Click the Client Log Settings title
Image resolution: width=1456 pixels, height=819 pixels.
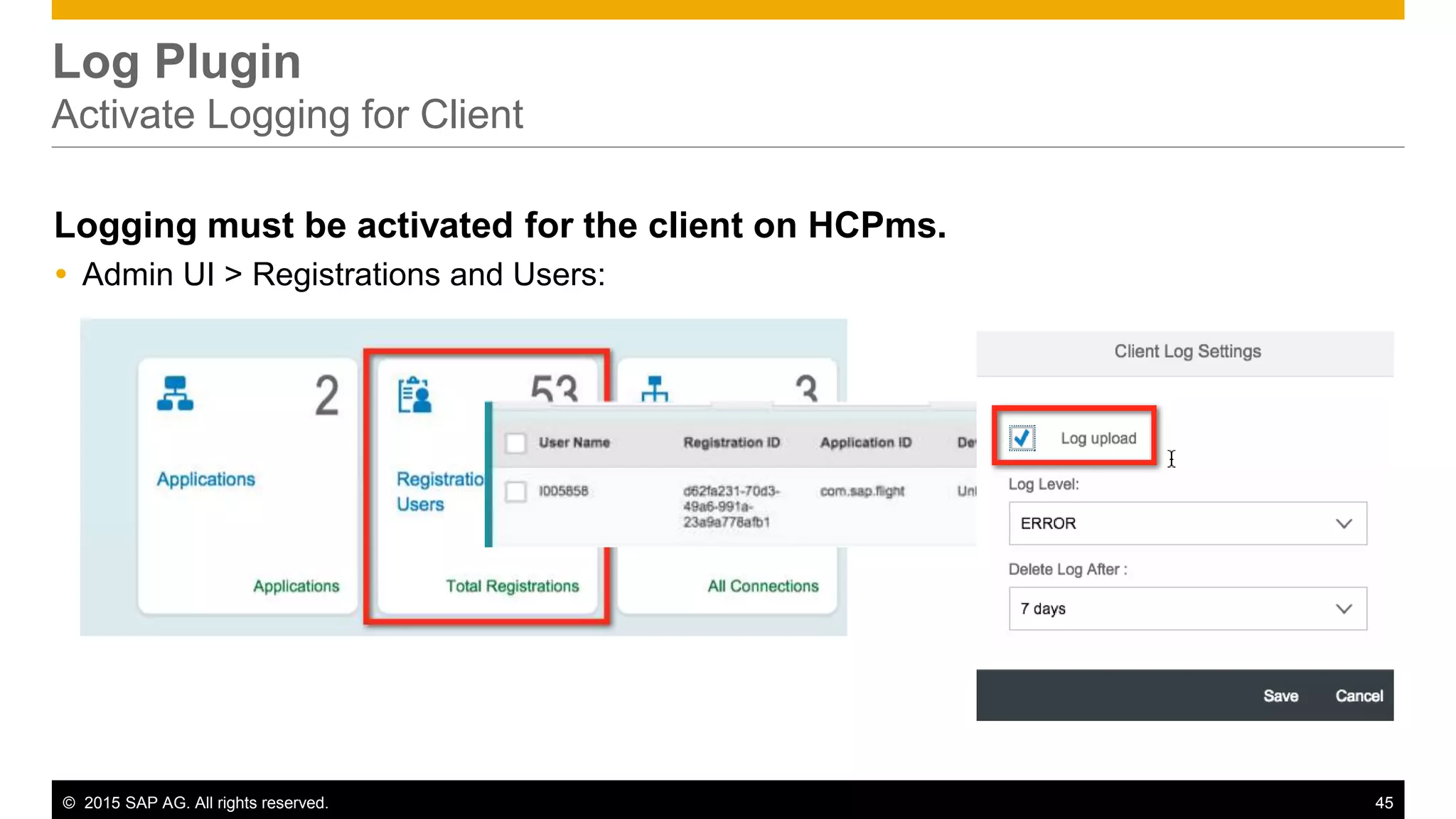click(x=1187, y=351)
